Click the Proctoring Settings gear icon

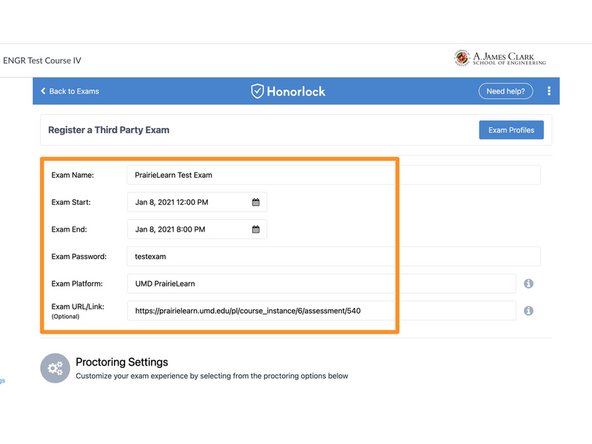(x=55, y=368)
